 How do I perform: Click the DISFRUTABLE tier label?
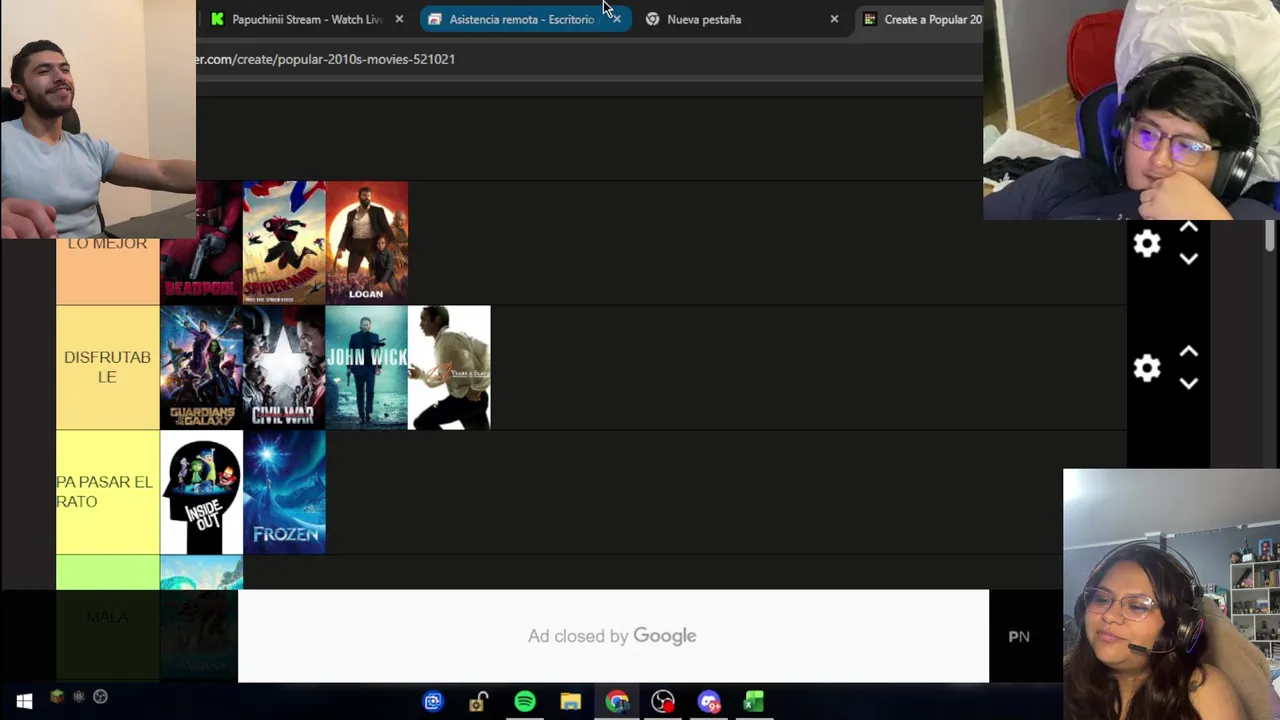(x=107, y=367)
